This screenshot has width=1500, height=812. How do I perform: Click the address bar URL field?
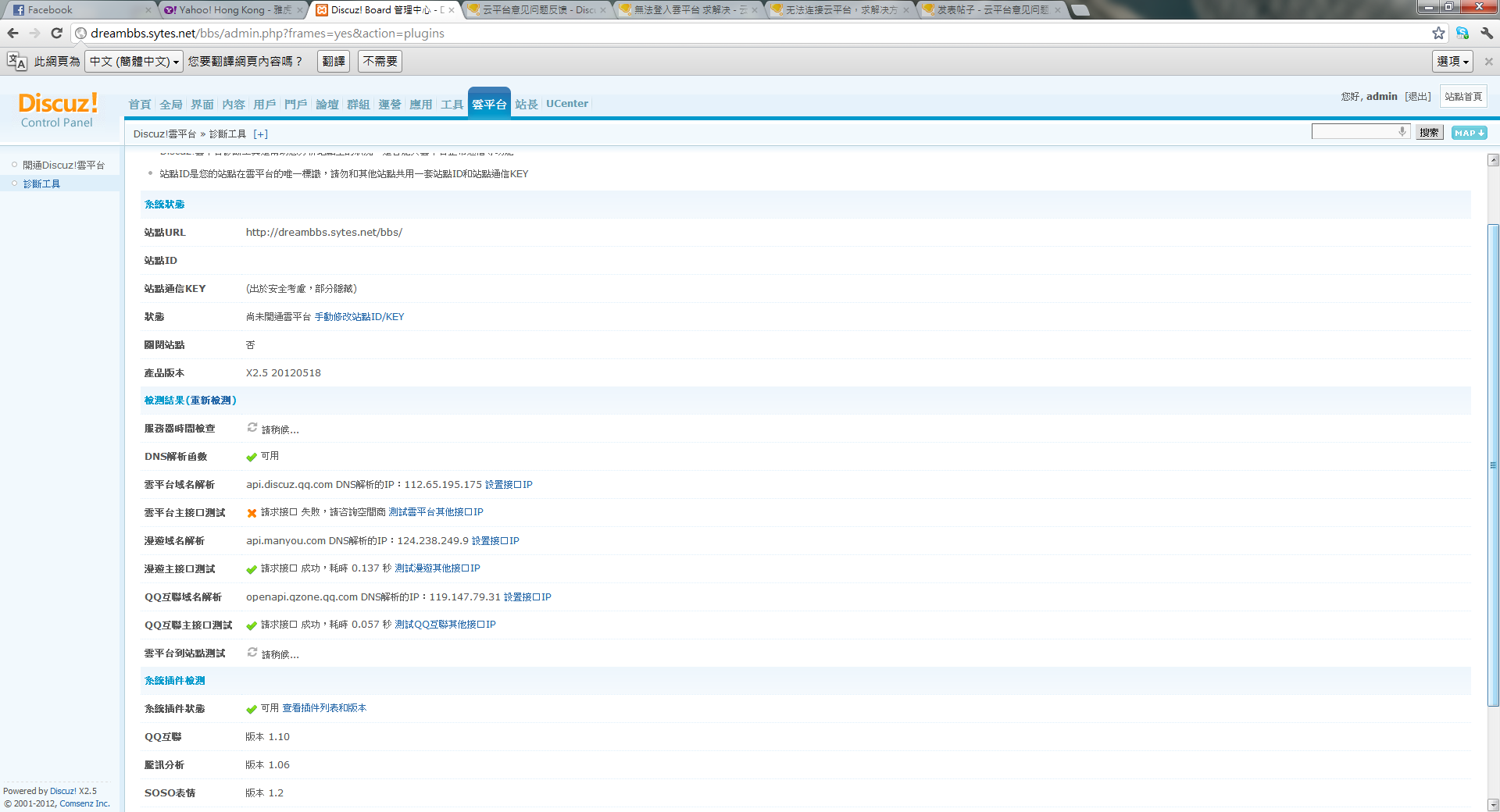pos(750,33)
